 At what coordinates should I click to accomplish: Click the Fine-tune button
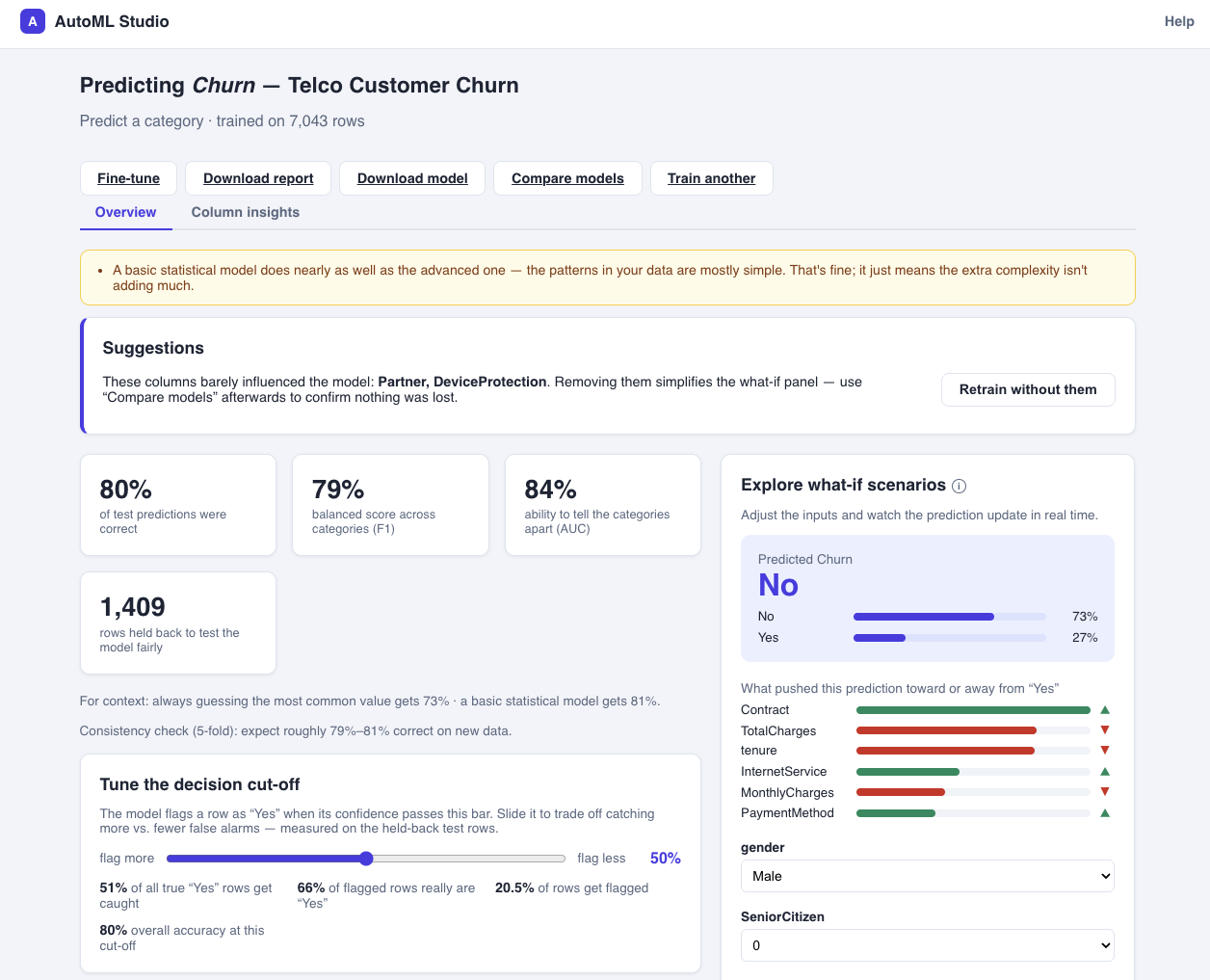click(x=128, y=178)
